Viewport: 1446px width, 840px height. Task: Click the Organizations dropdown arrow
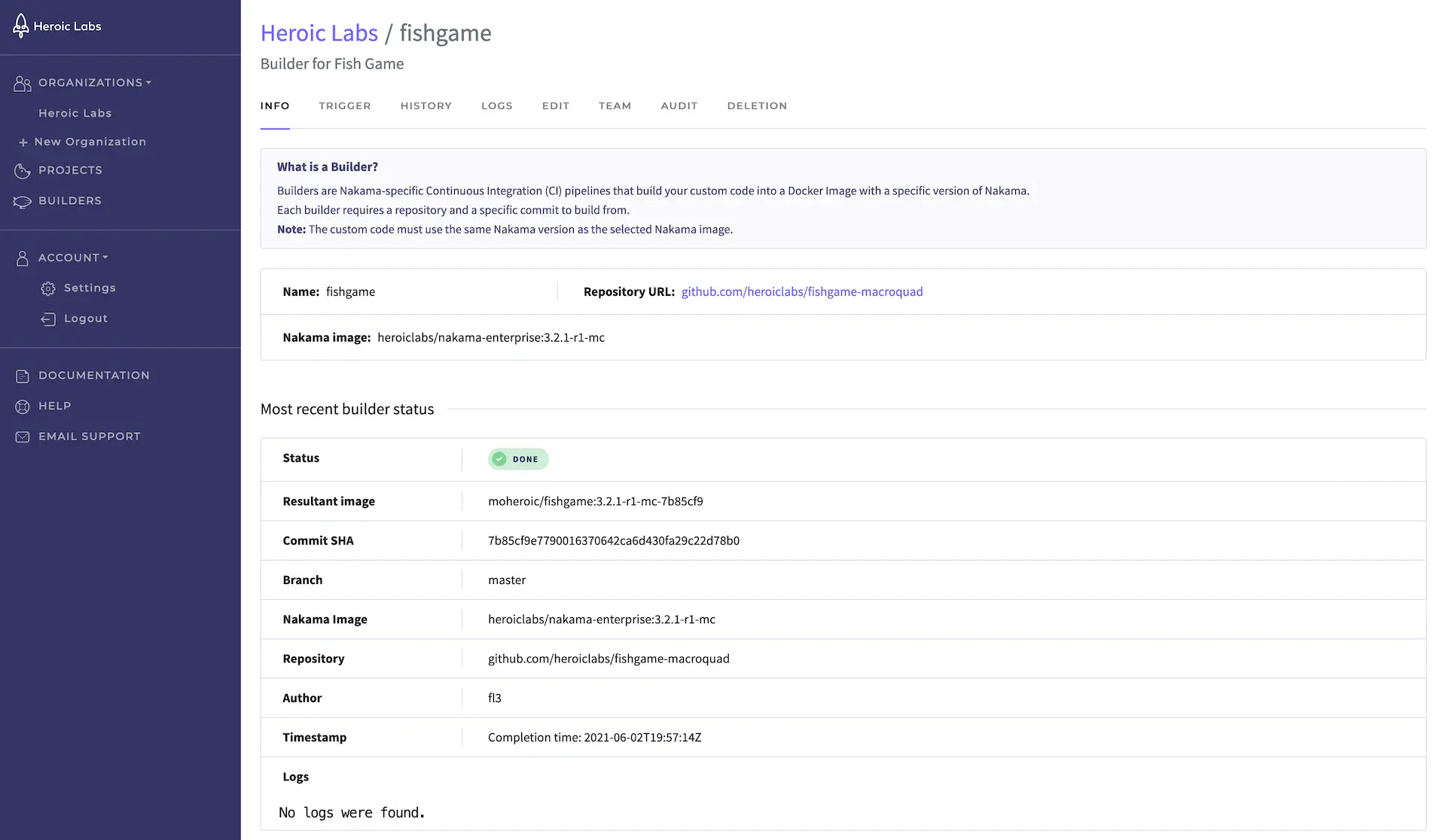click(x=149, y=82)
